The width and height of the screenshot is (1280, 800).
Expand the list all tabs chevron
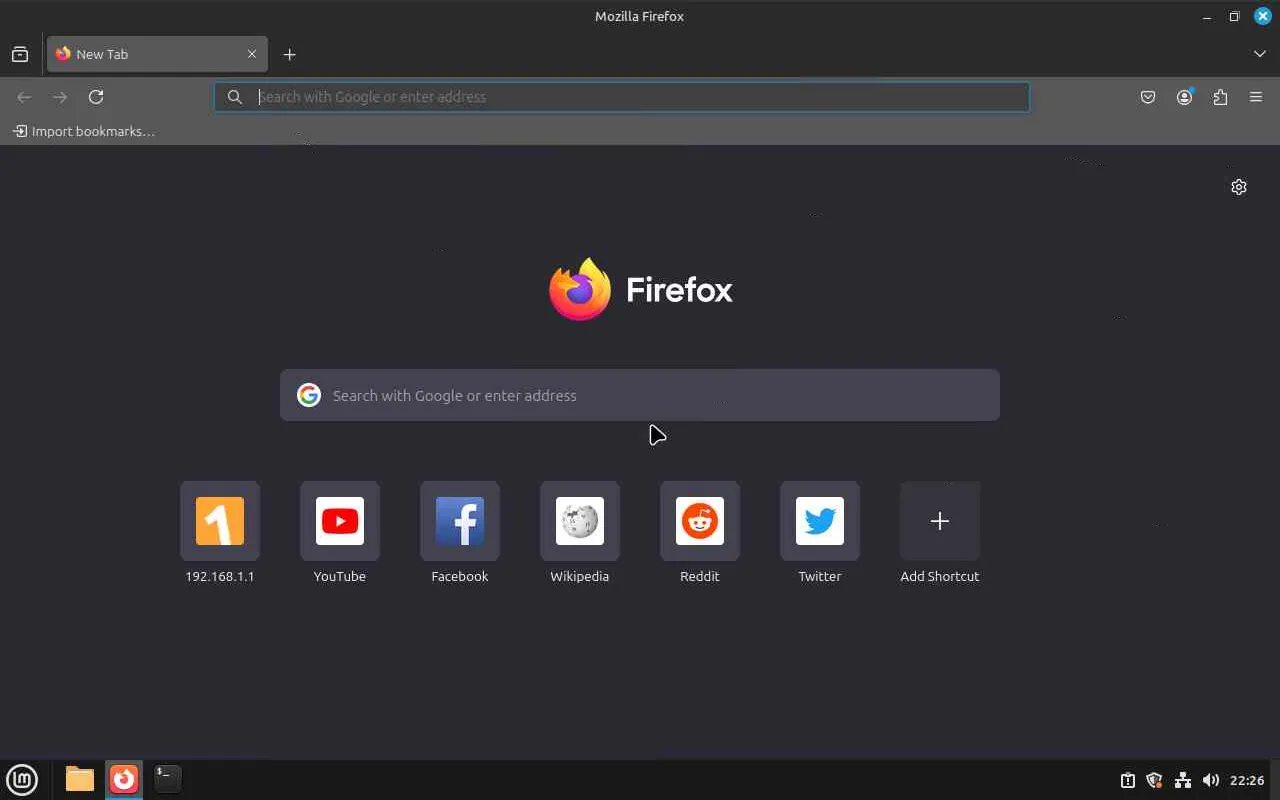tap(1260, 54)
